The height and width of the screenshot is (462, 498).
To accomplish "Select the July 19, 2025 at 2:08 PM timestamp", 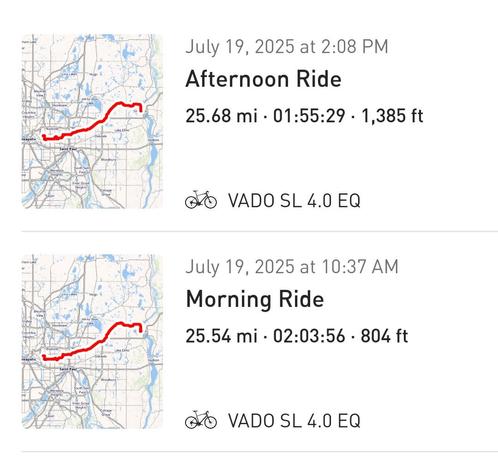I will [x=287, y=47].
